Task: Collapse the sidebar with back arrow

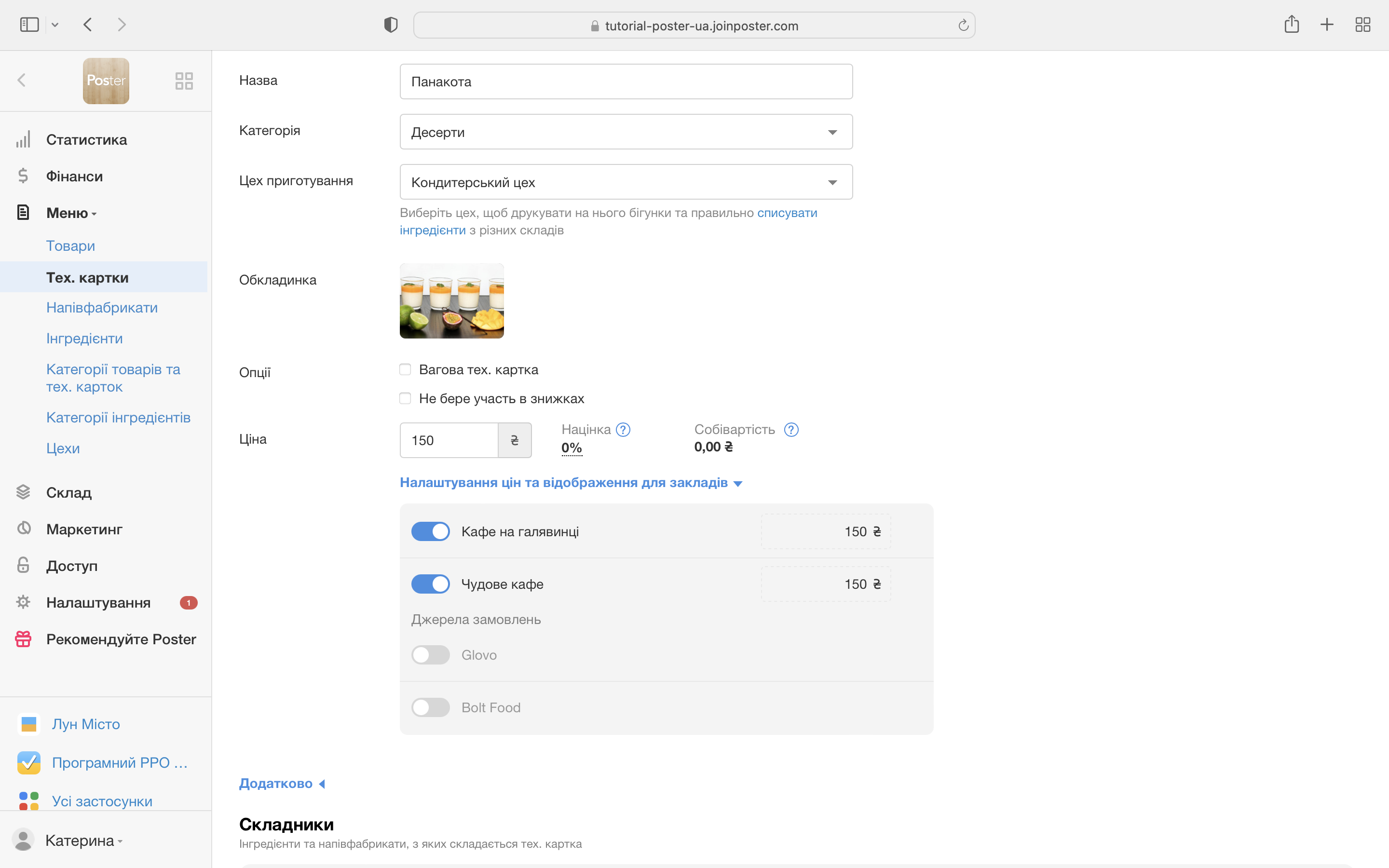Action: [22, 81]
